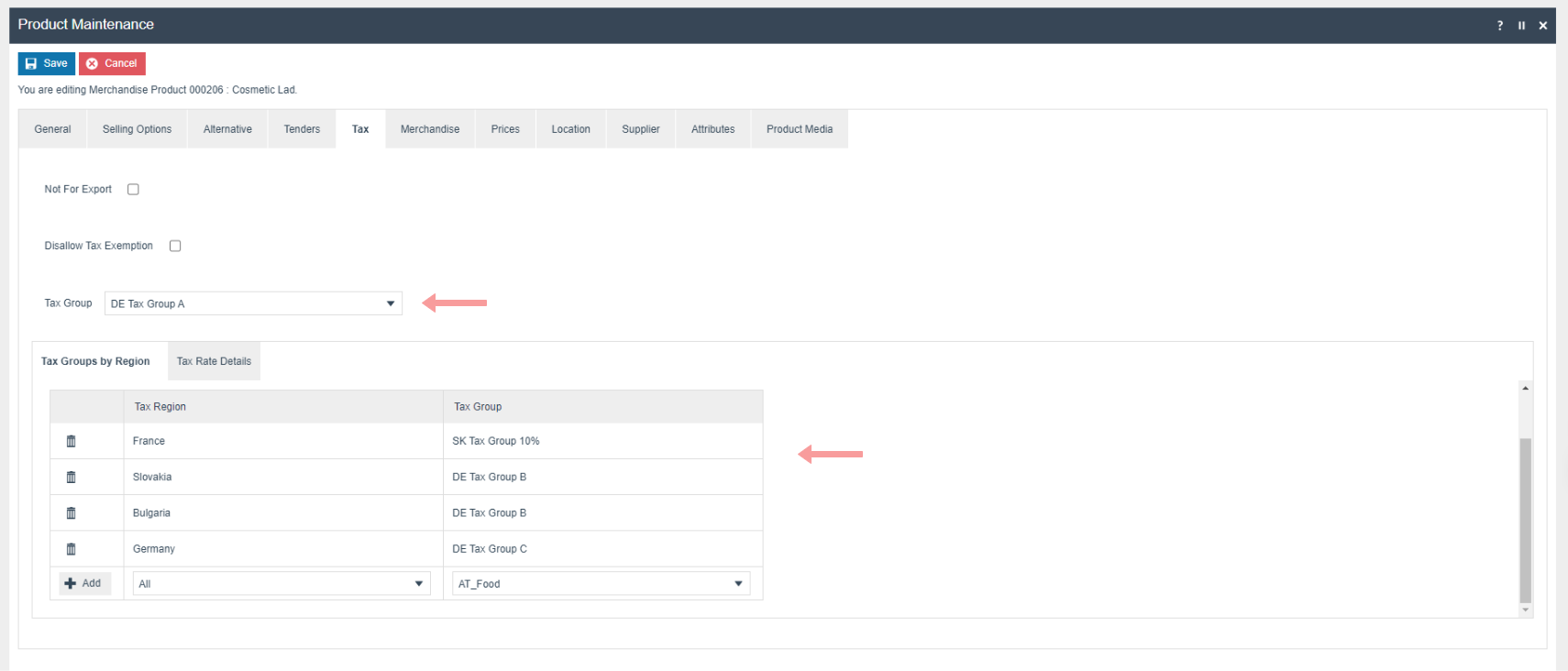Open the Tax Region dropdown showing All
Viewport: 1568px width, 671px height.
tap(281, 584)
